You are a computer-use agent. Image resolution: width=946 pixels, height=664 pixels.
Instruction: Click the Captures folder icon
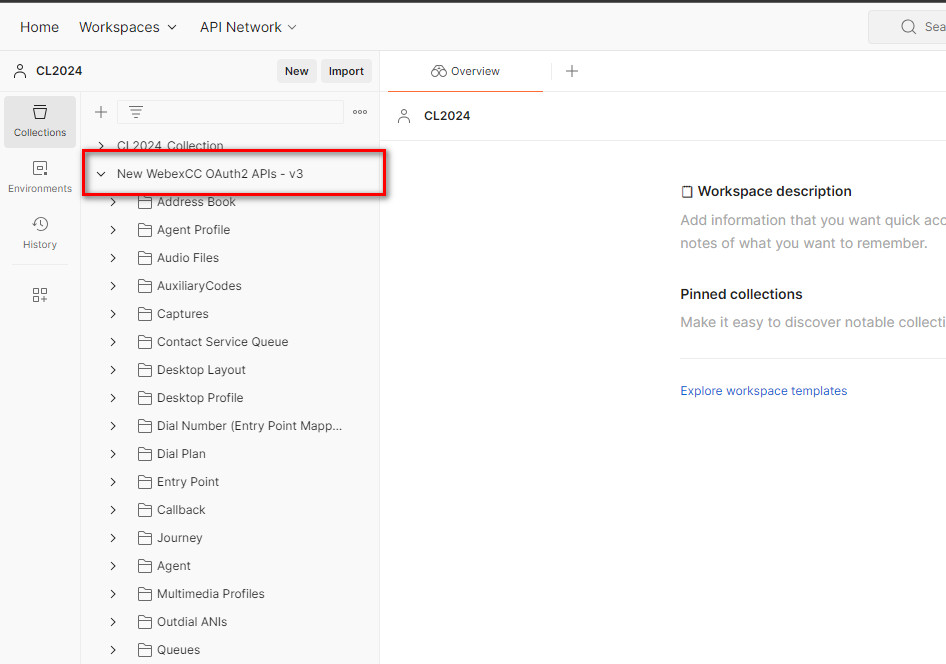pos(145,314)
